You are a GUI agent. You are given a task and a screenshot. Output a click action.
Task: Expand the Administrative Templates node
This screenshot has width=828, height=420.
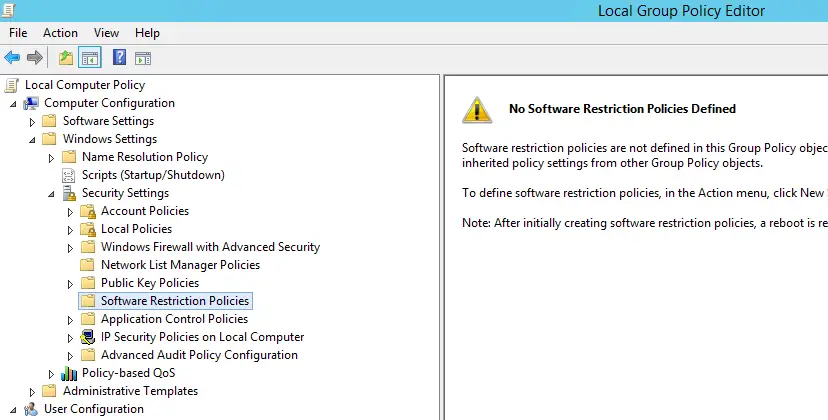[32, 391]
